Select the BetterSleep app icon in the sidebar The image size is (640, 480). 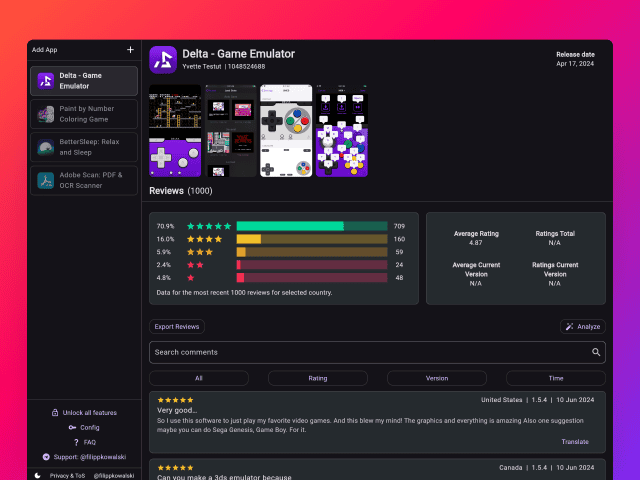(45, 147)
